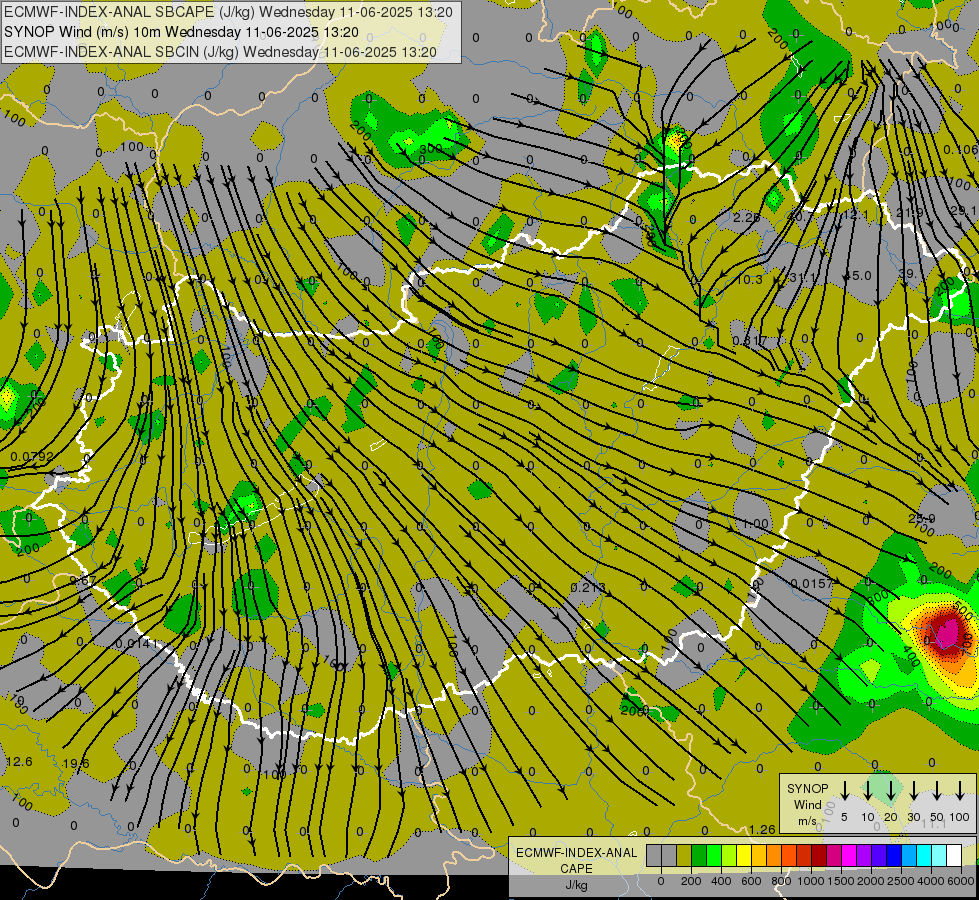Click the CIN value '0.817' on map

click(750, 340)
